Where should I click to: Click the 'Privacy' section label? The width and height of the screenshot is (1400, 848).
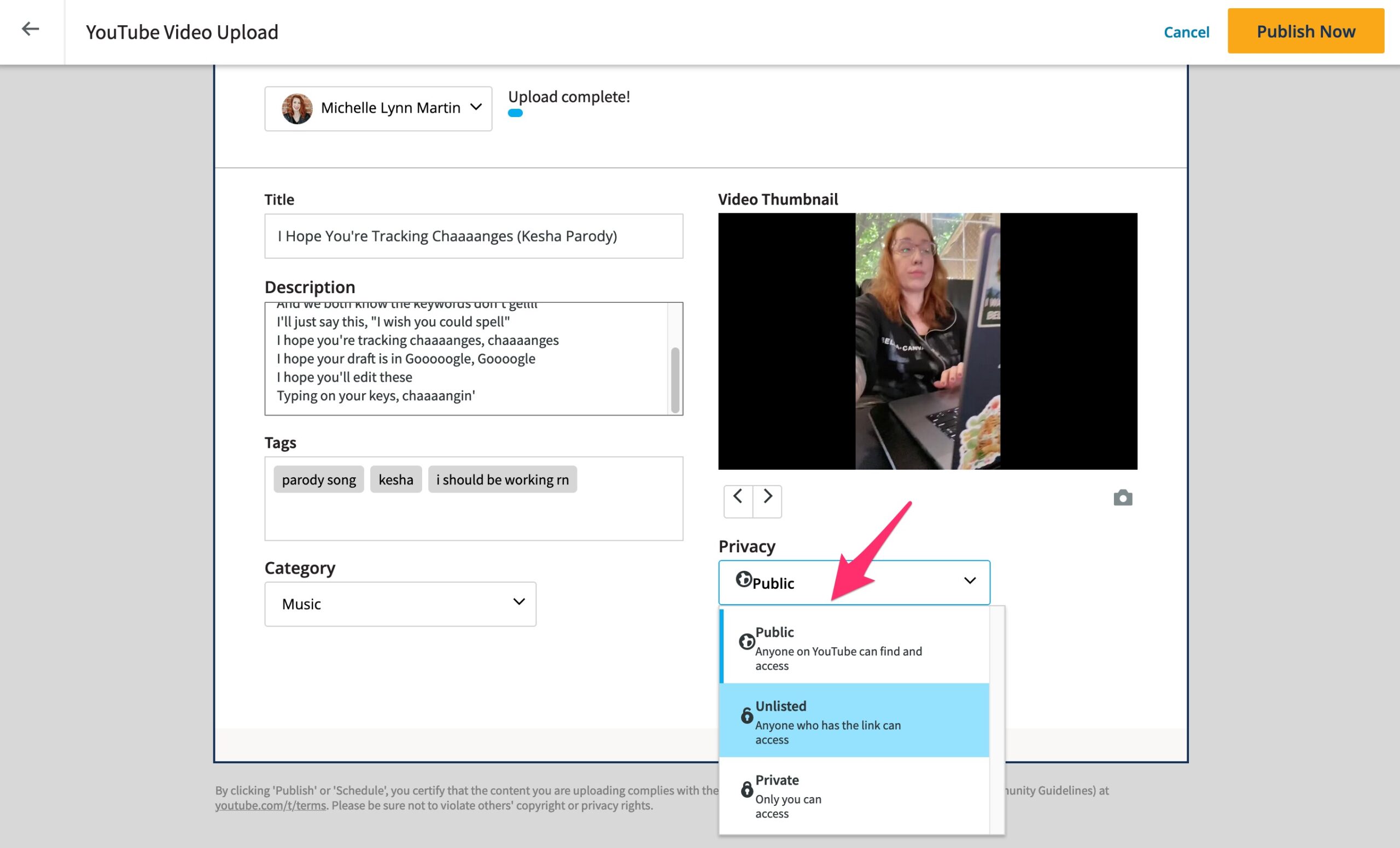(x=746, y=546)
